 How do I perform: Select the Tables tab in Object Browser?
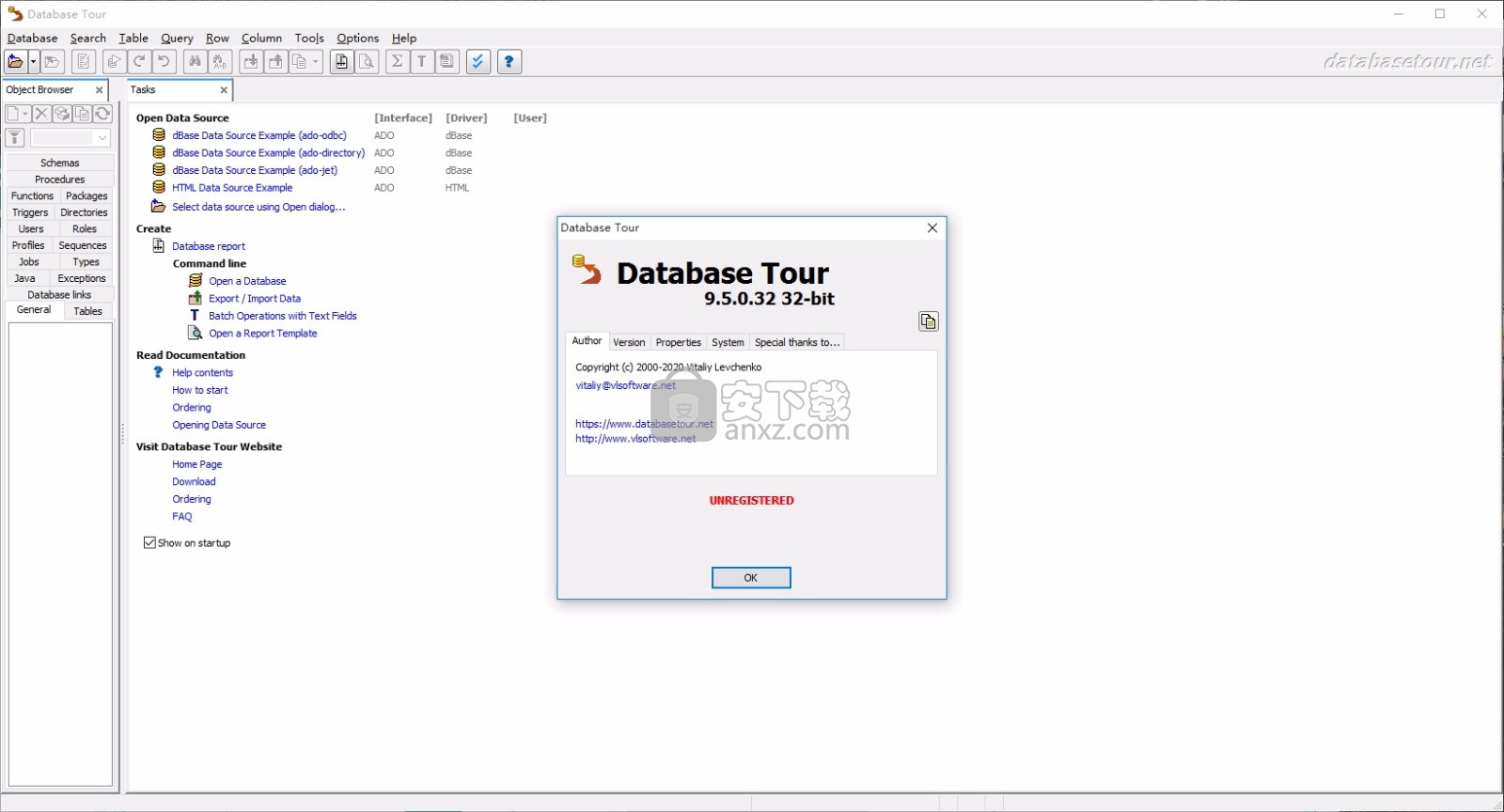[x=88, y=311]
